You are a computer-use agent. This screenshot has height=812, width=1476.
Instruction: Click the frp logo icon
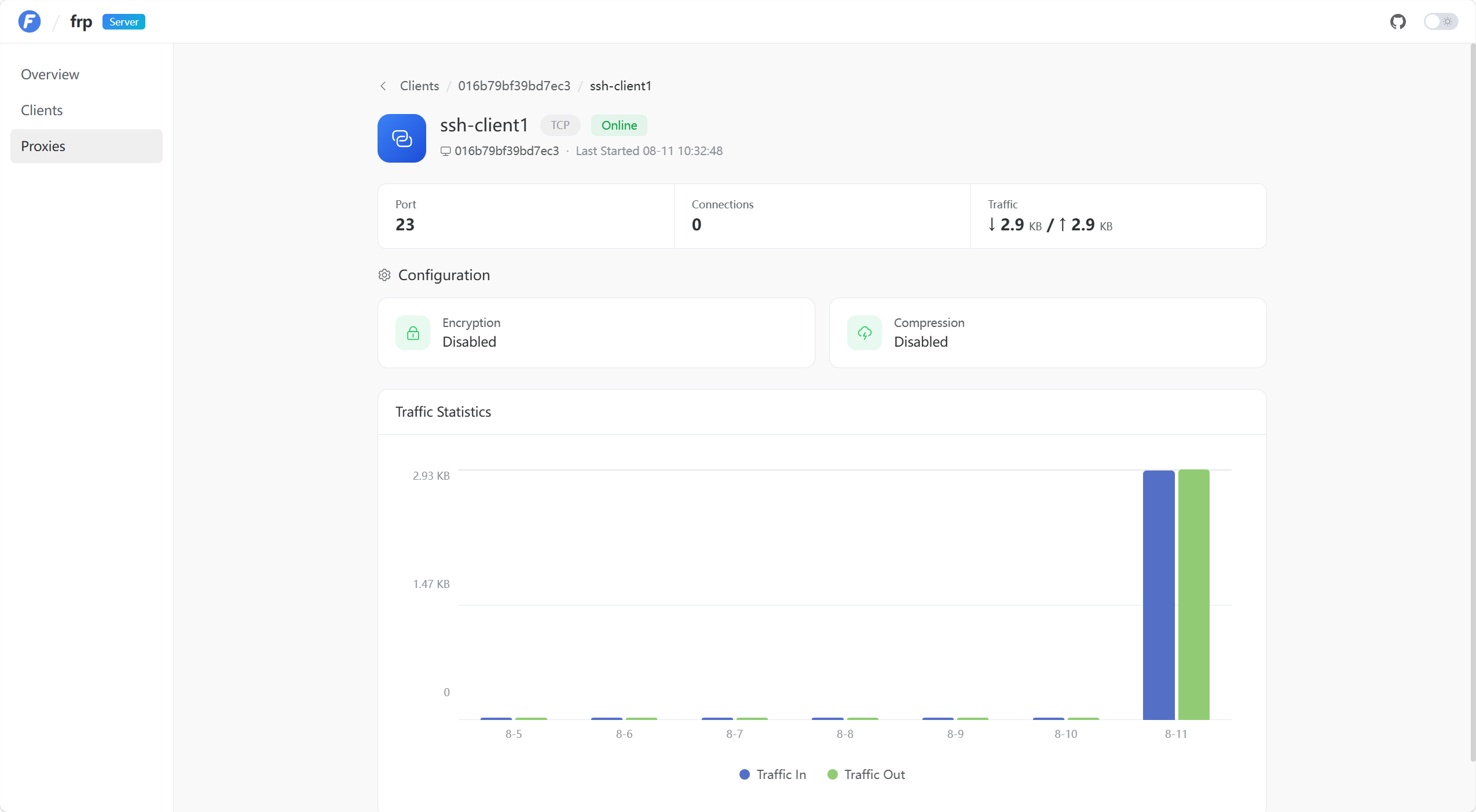coord(30,21)
